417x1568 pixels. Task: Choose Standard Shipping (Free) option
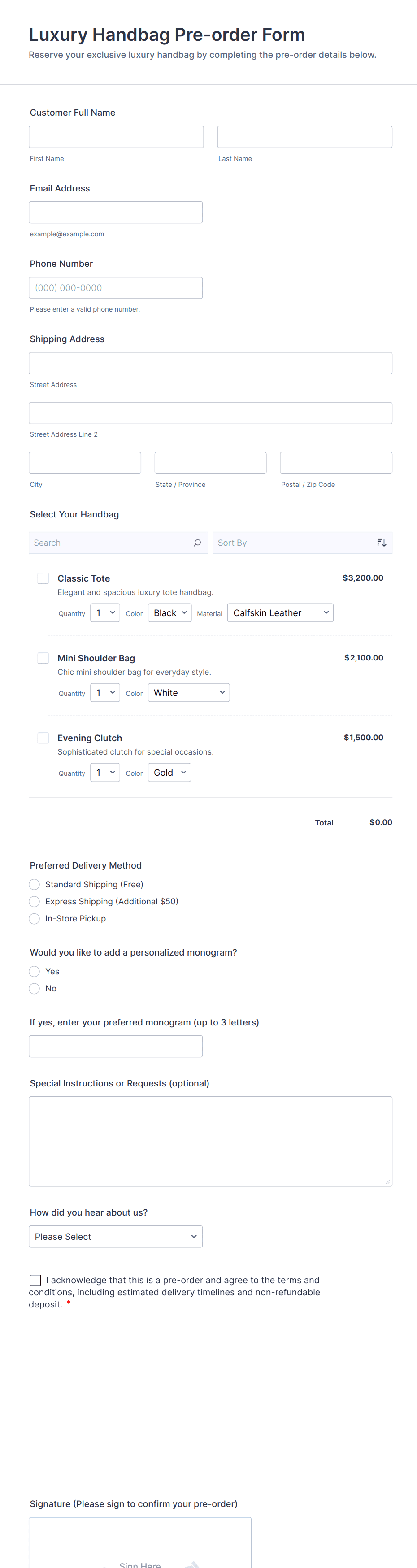35,884
